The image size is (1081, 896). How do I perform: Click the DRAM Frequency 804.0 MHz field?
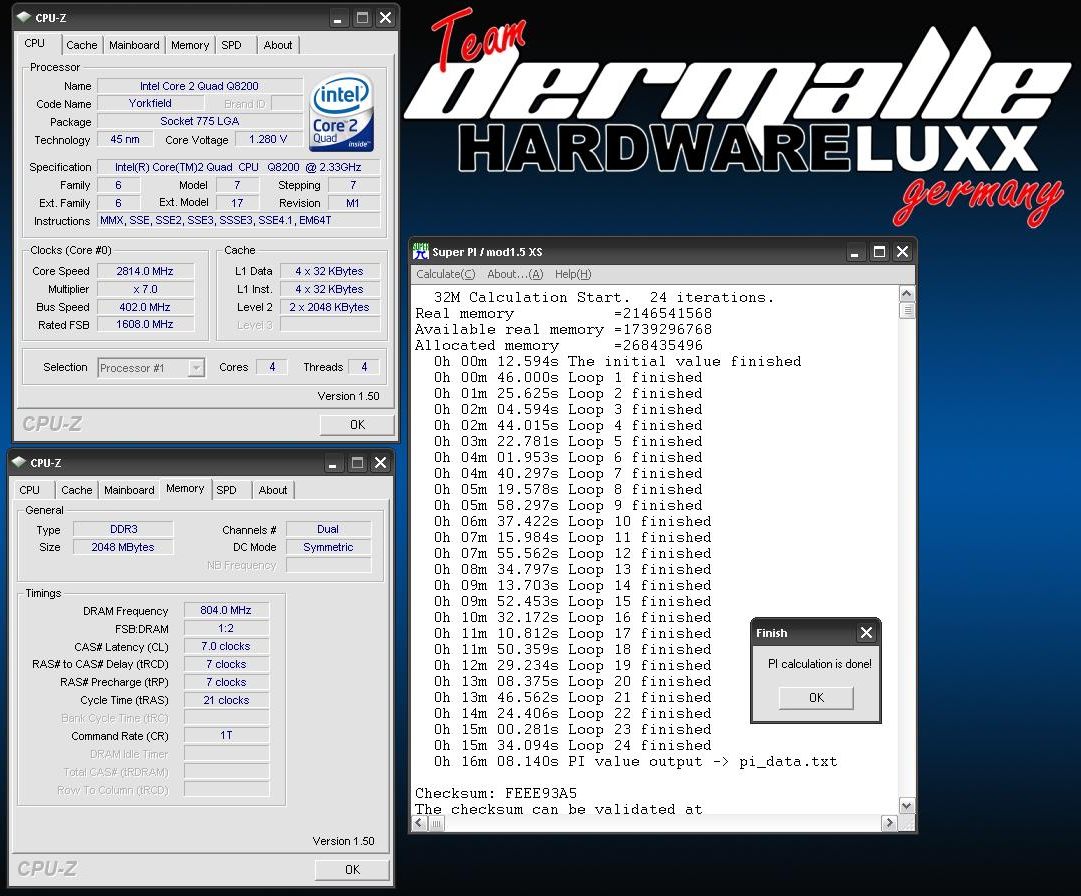coord(226,611)
